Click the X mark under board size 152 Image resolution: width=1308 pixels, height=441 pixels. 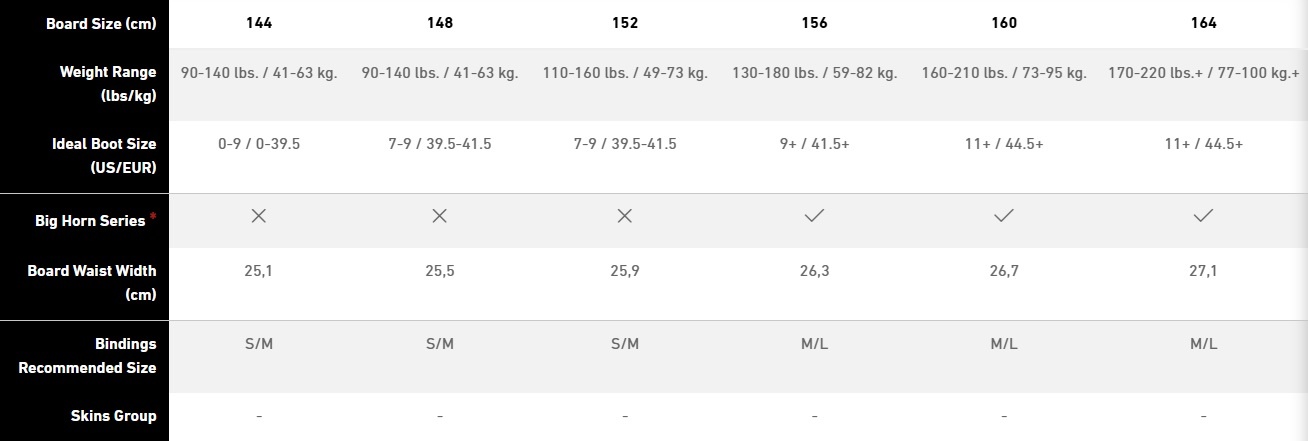pyautogui.click(x=625, y=216)
